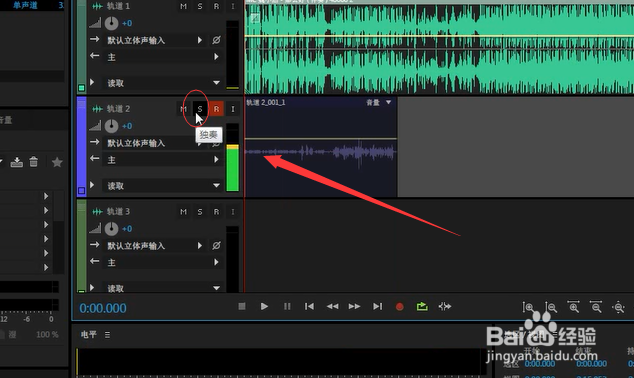This screenshot has width=634, height=378.
Task: Move playhead to previous marker button
Action: coord(309,306)
